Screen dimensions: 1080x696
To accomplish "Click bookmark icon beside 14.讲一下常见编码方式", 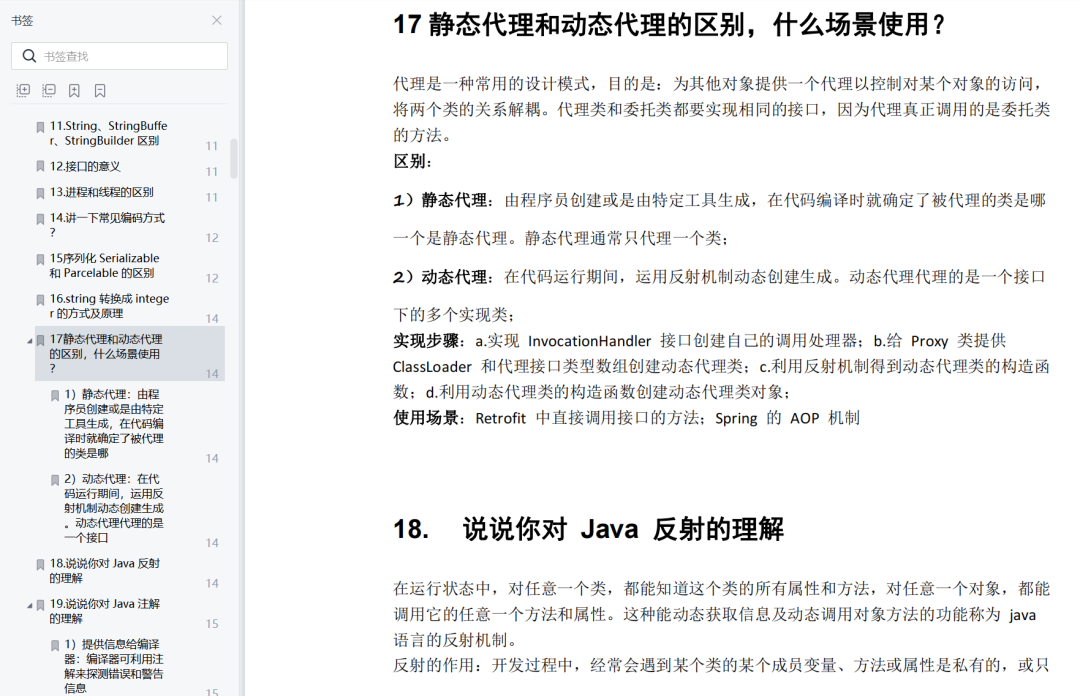I will 40,219.
